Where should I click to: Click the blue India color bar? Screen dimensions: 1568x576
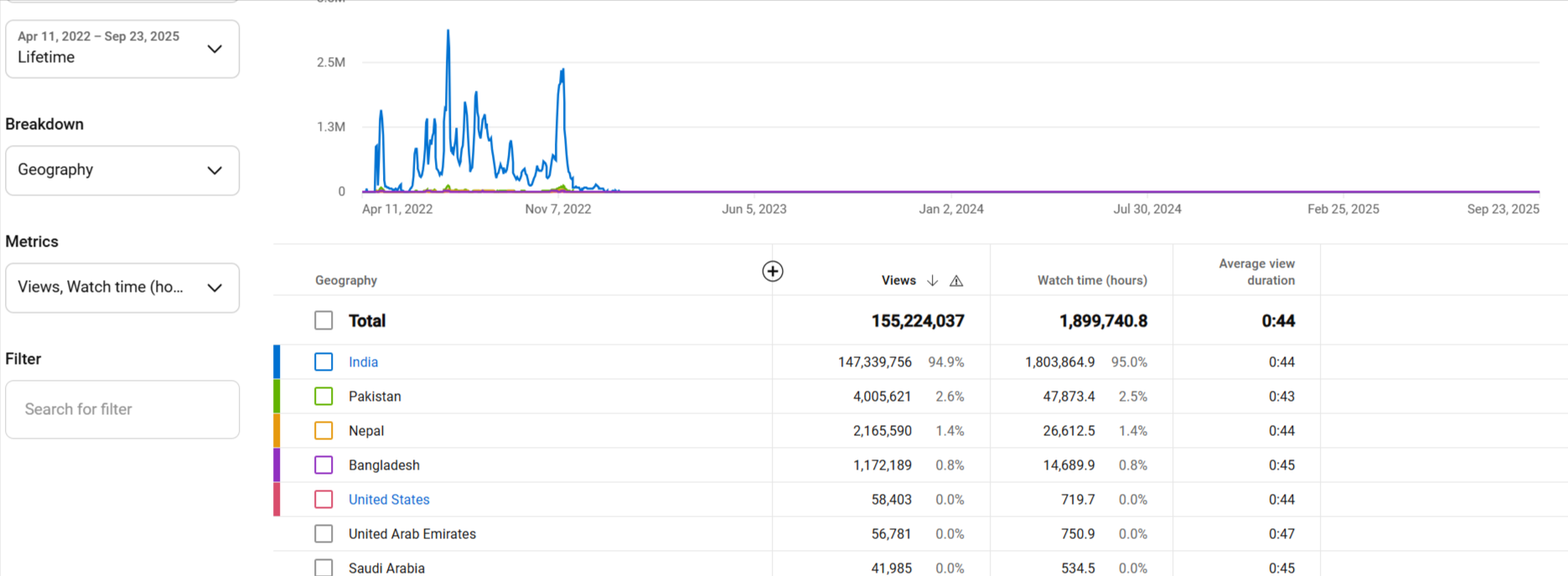(x=277, y=362)
